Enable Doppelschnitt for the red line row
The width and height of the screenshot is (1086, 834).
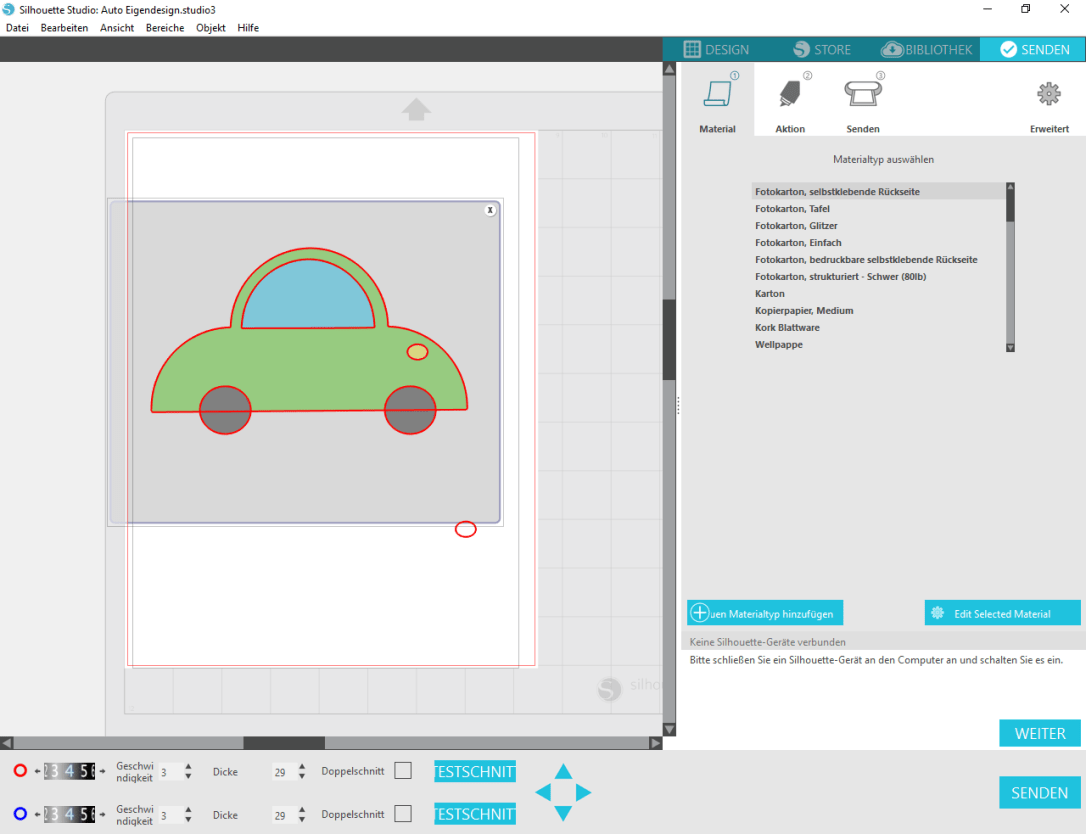[403, 771]
